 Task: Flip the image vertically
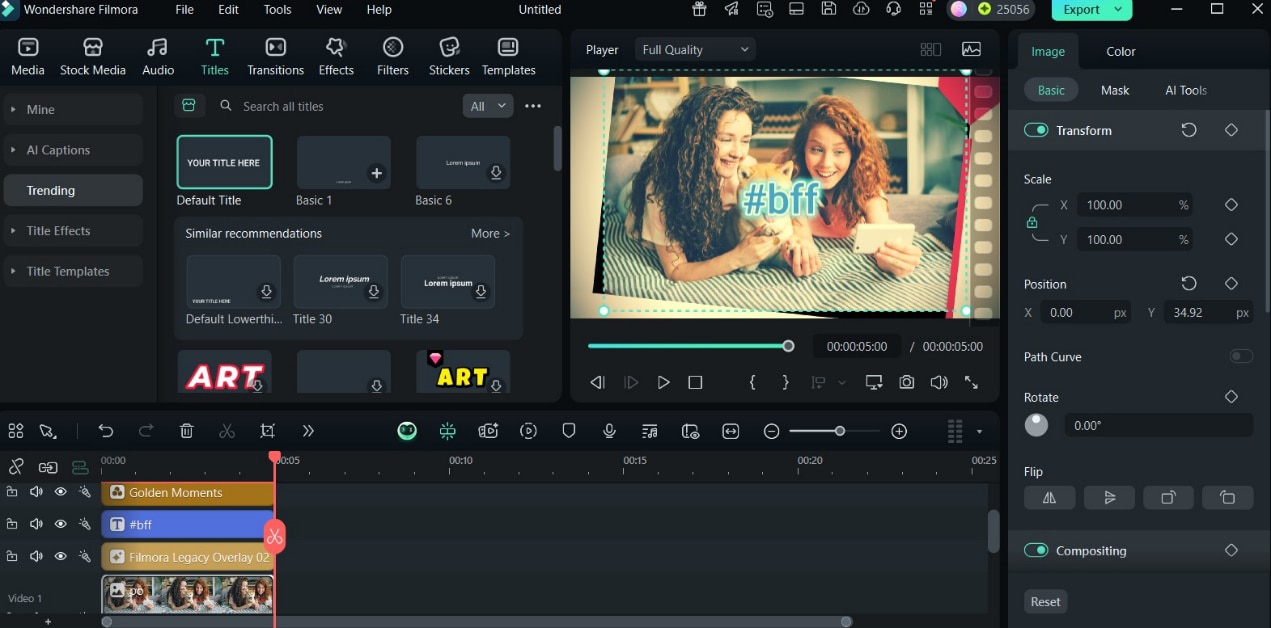1109,498
